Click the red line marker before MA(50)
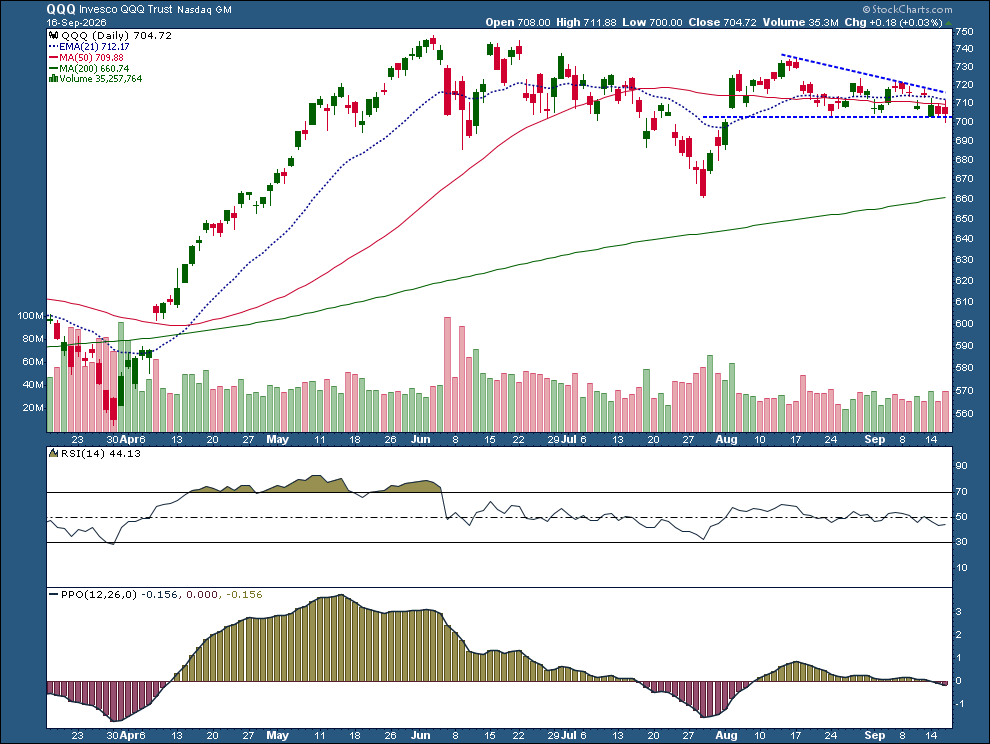Screen dimensions: 990x744 coord(54,57)
